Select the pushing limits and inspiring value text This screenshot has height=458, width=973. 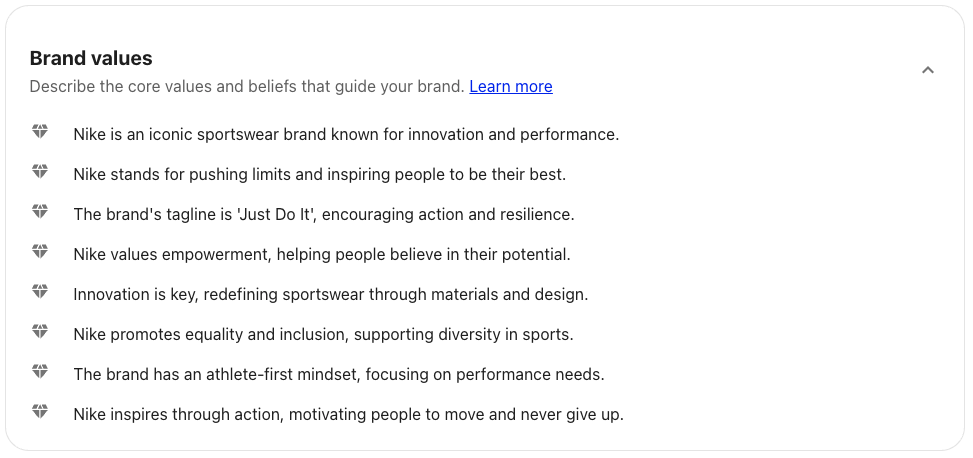tap(320, 174)
